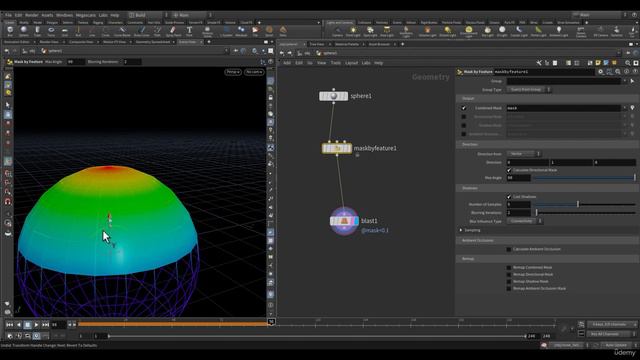The height and width of the screenshot is (360, 640).
Task: Expand the Sampling section
Action: coord(462,230)
